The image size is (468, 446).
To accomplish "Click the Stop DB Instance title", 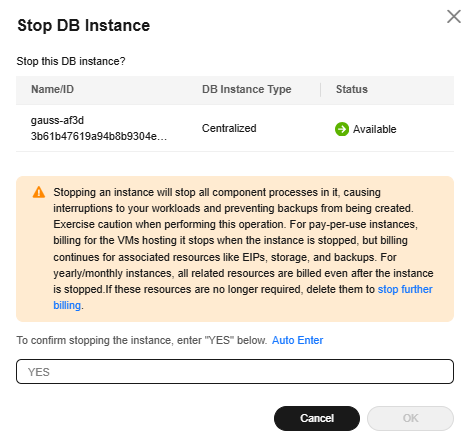I will (x=84, y=25).
